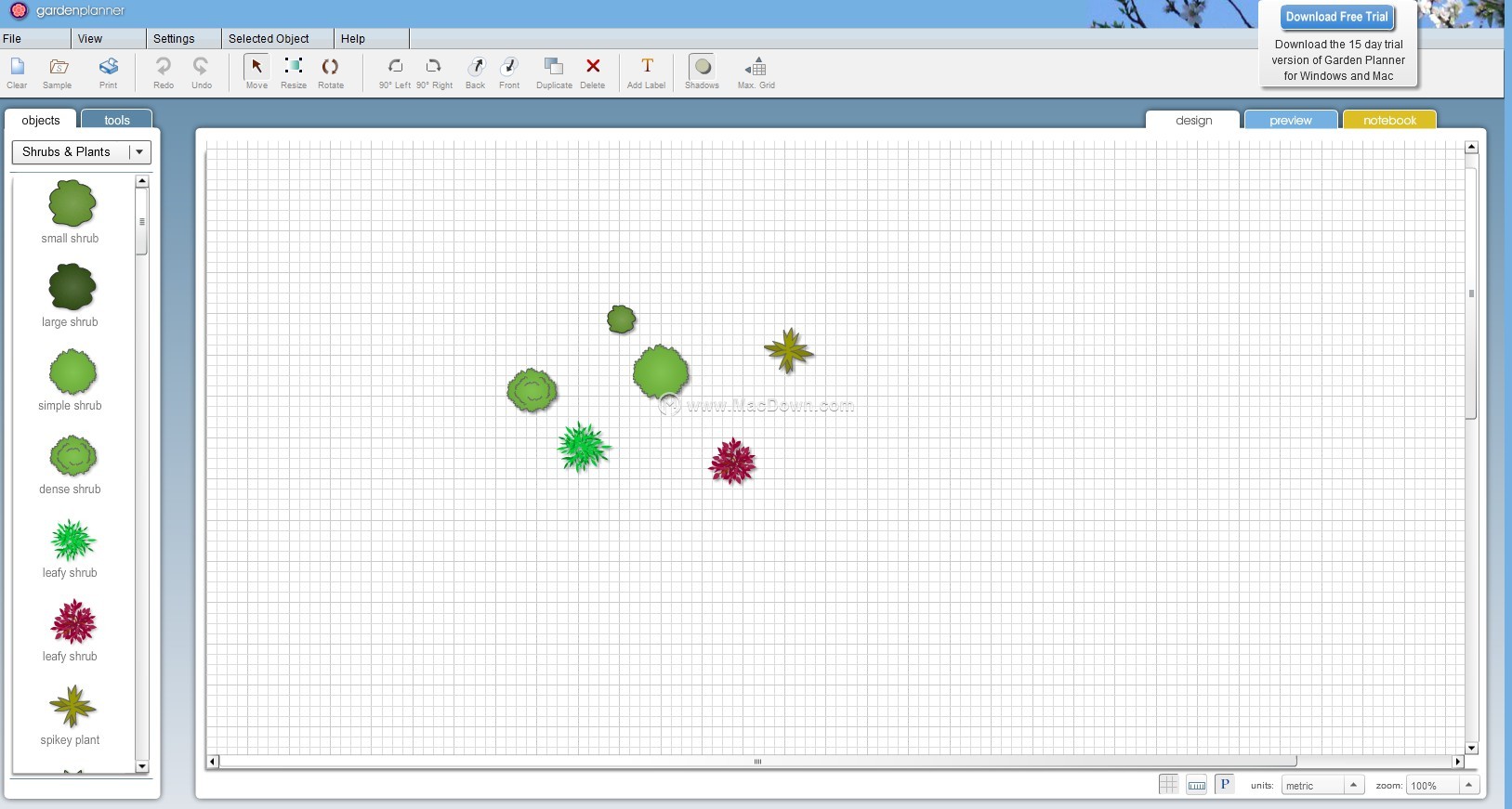Switch to the objects tab
The width and height of the screenshot is (1512, 809).
click(41, 120)
